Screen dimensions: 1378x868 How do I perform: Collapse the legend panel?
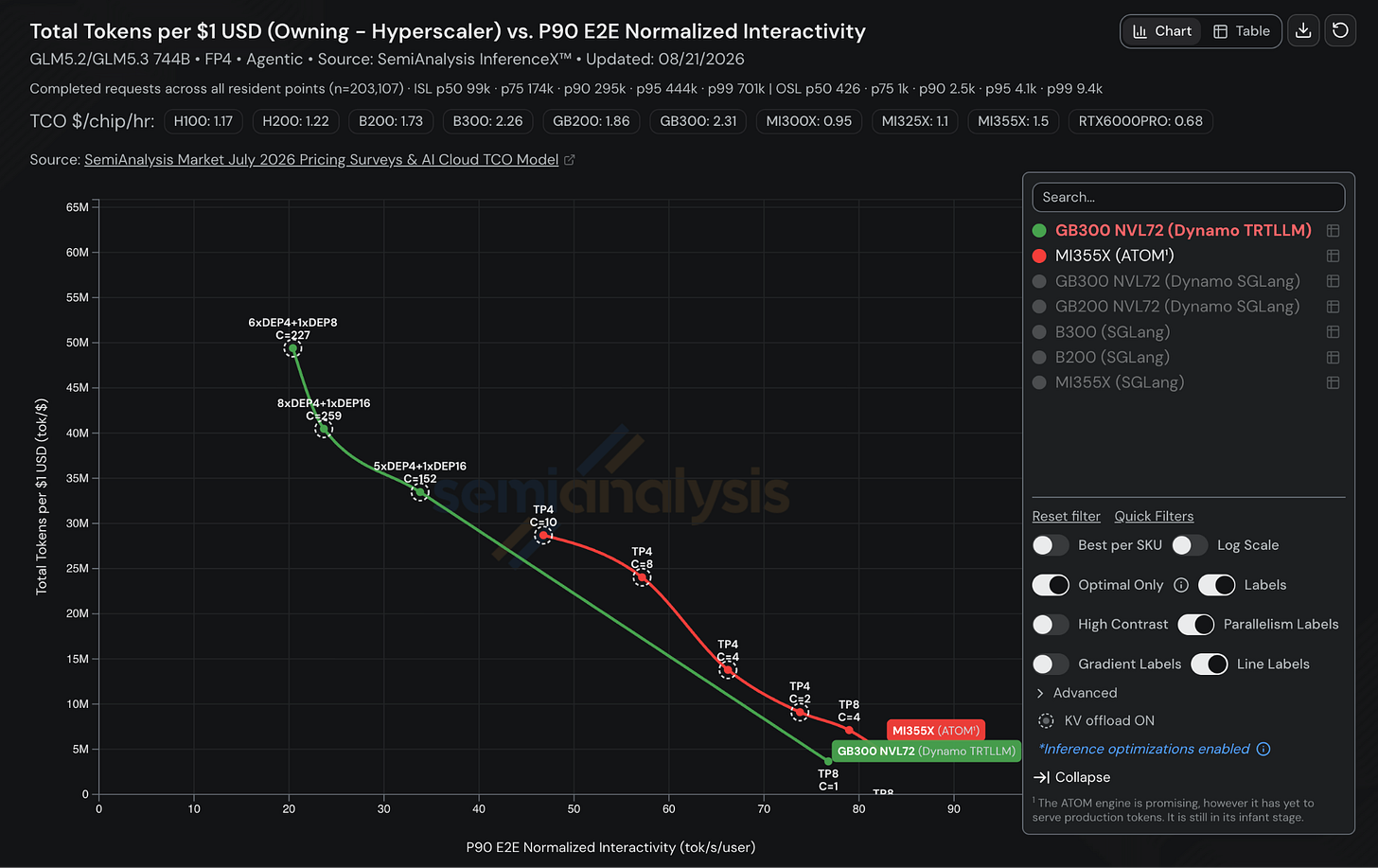pos(1072,777)
